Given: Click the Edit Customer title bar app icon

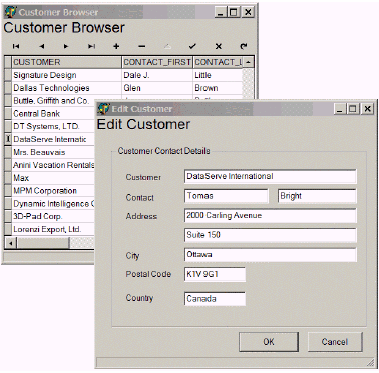Looking at the screenshot, I should coord(104,109).
